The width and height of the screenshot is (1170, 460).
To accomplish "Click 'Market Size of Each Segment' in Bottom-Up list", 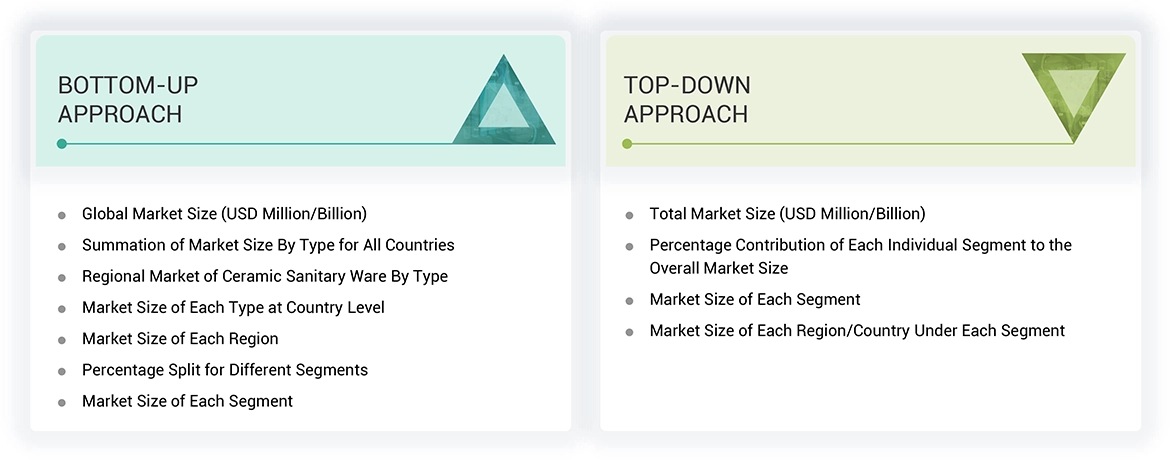I will pyautogui.click(x=187, y=401).
